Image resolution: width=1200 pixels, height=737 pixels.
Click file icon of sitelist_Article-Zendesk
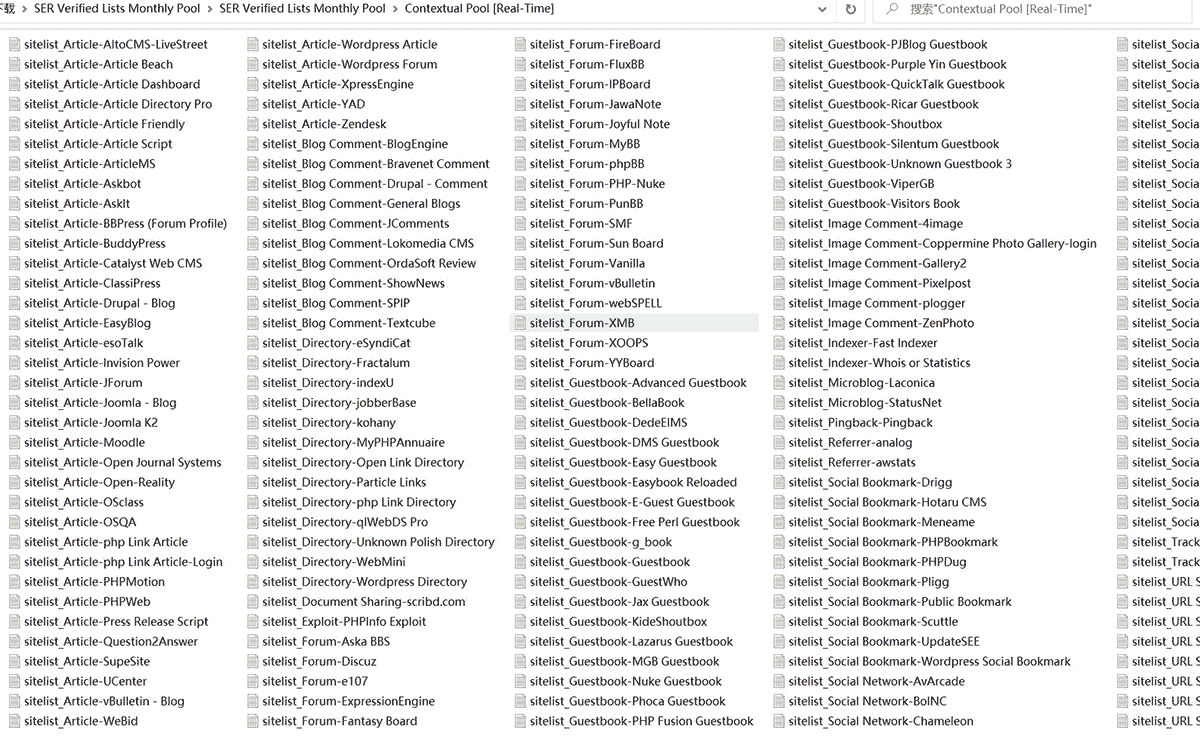click(x=252, y=124)
